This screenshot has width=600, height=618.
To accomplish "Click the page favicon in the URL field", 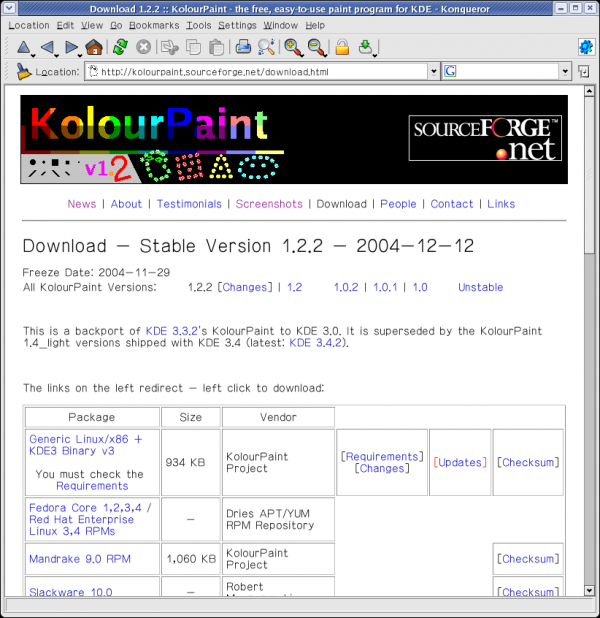I will tap(93, 71).
